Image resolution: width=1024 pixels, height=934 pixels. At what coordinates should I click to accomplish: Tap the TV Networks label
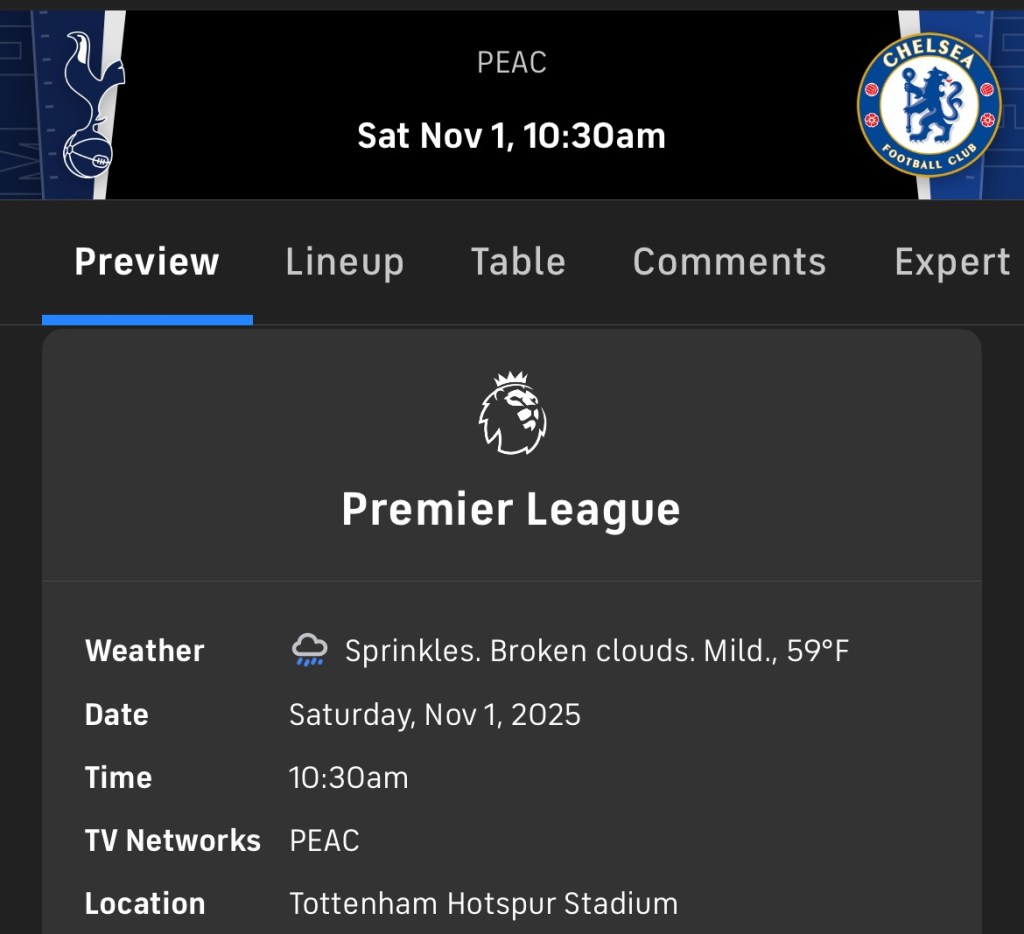(173, 841)
